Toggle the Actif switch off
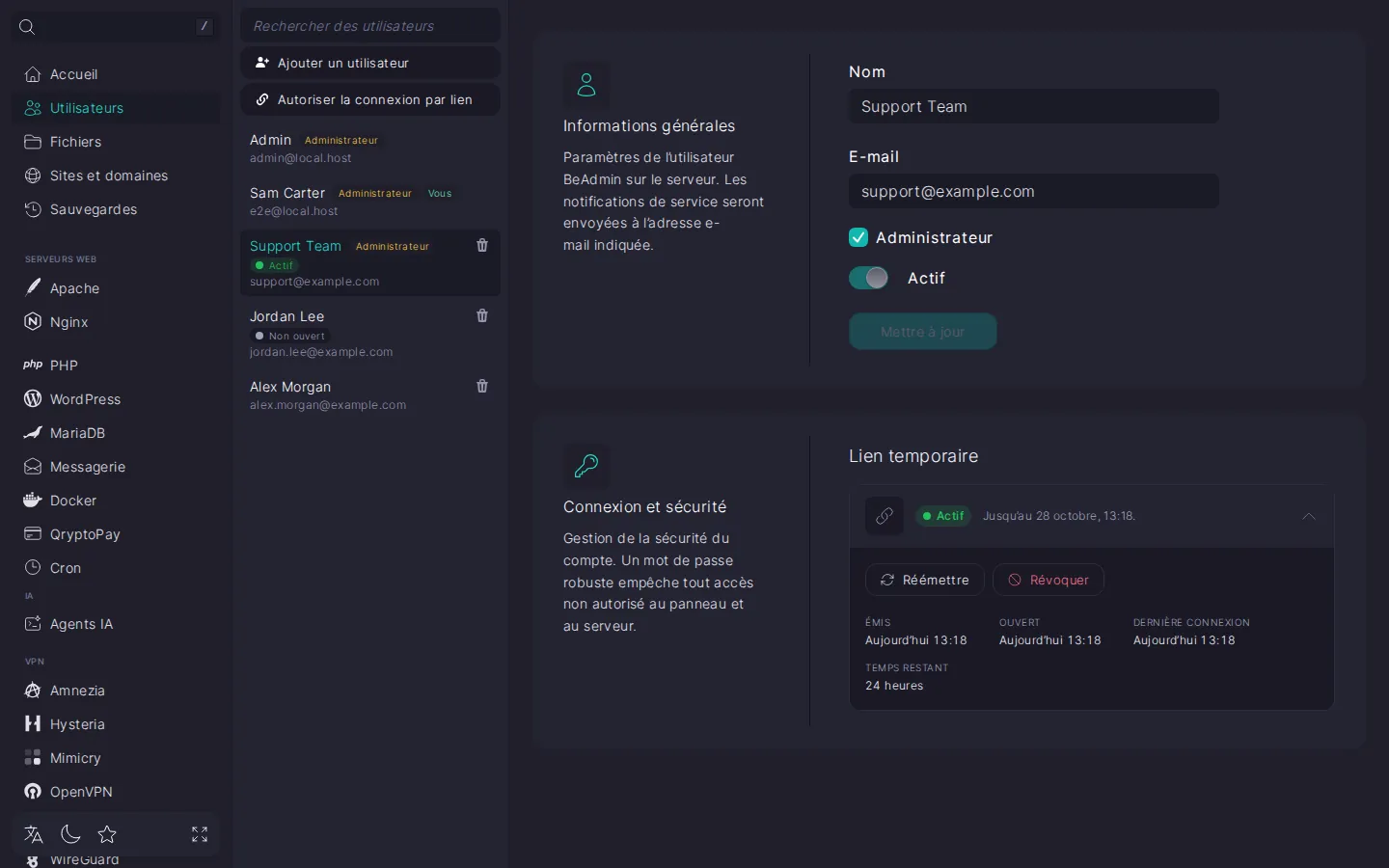 point(868,278)
